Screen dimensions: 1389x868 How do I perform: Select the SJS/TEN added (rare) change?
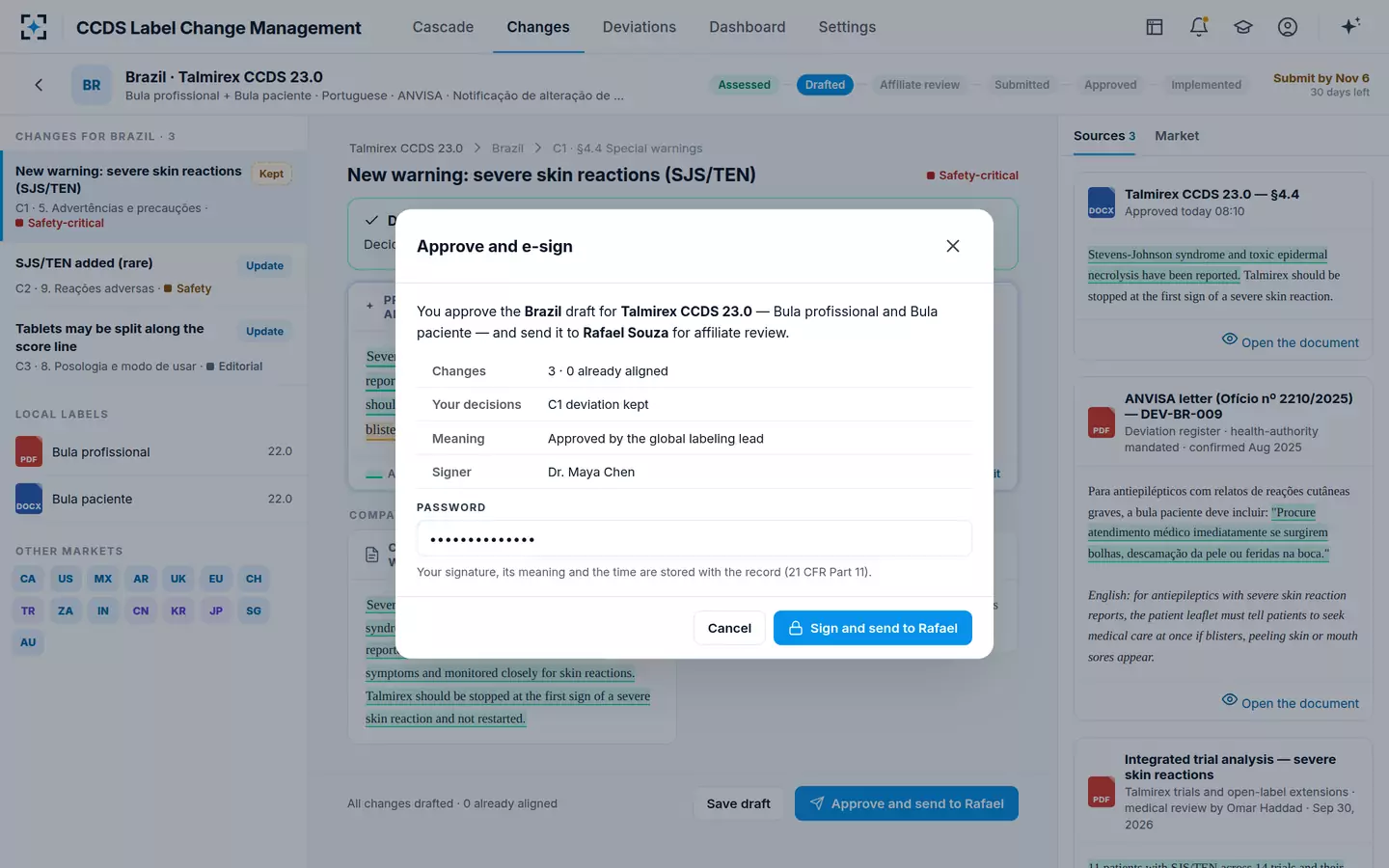pos(153,275)
